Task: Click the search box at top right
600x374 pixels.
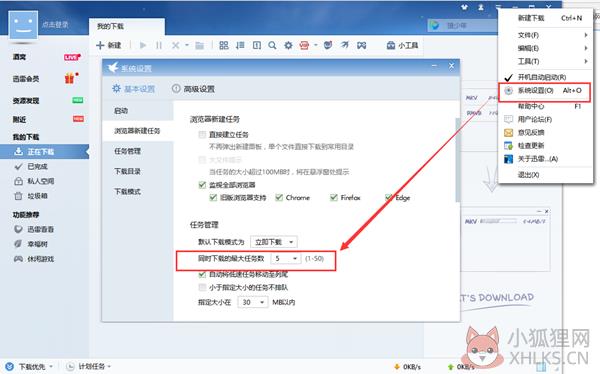Action: 463,26
